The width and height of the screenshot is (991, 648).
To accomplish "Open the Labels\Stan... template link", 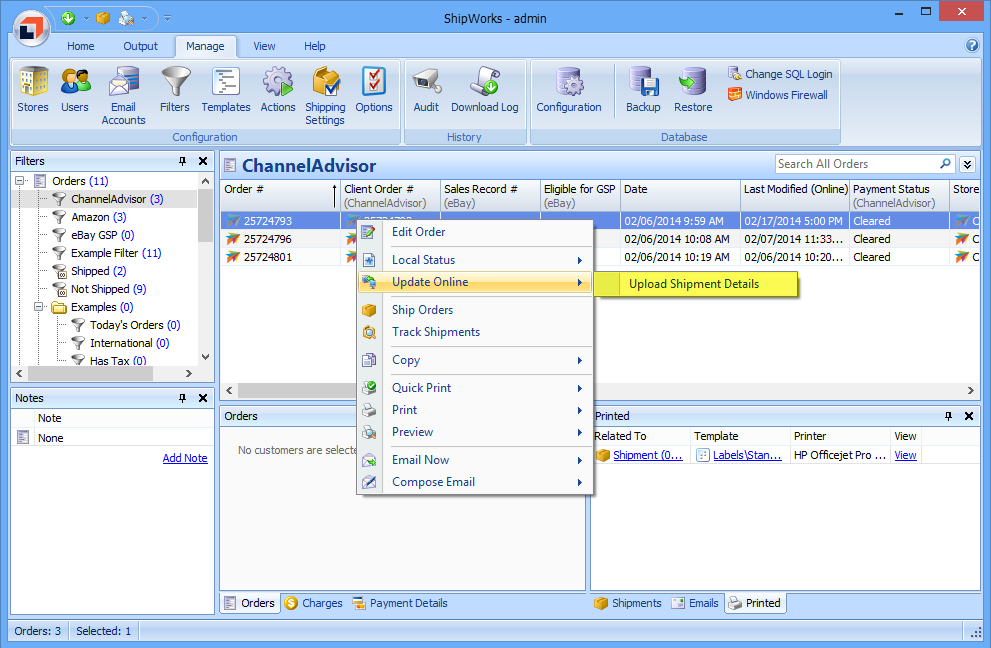I will tap(747, 455).
